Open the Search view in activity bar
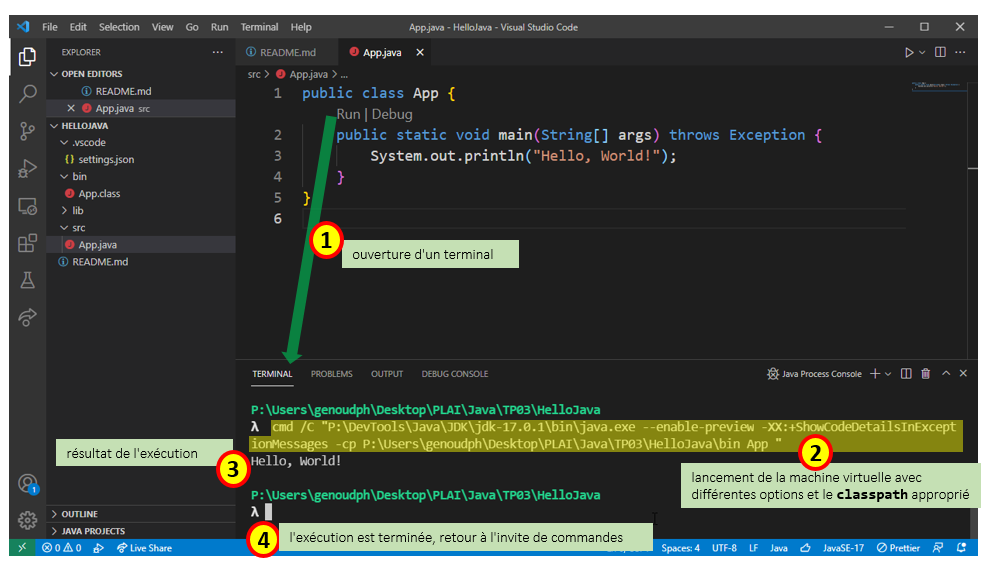This screenshot has width=983, height=565. [x=28, y=94]
